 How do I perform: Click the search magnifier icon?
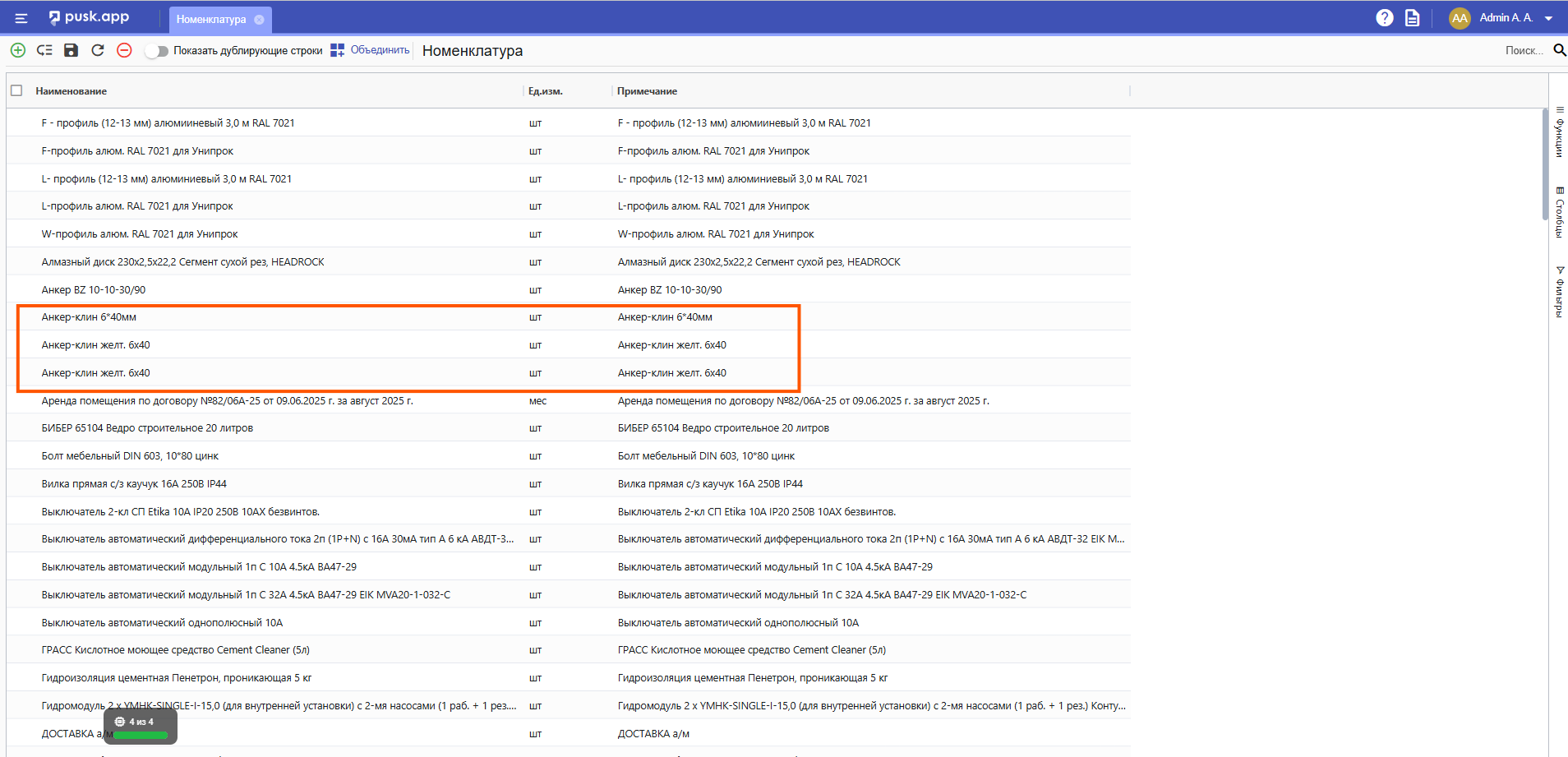(x=1559, y=50)
